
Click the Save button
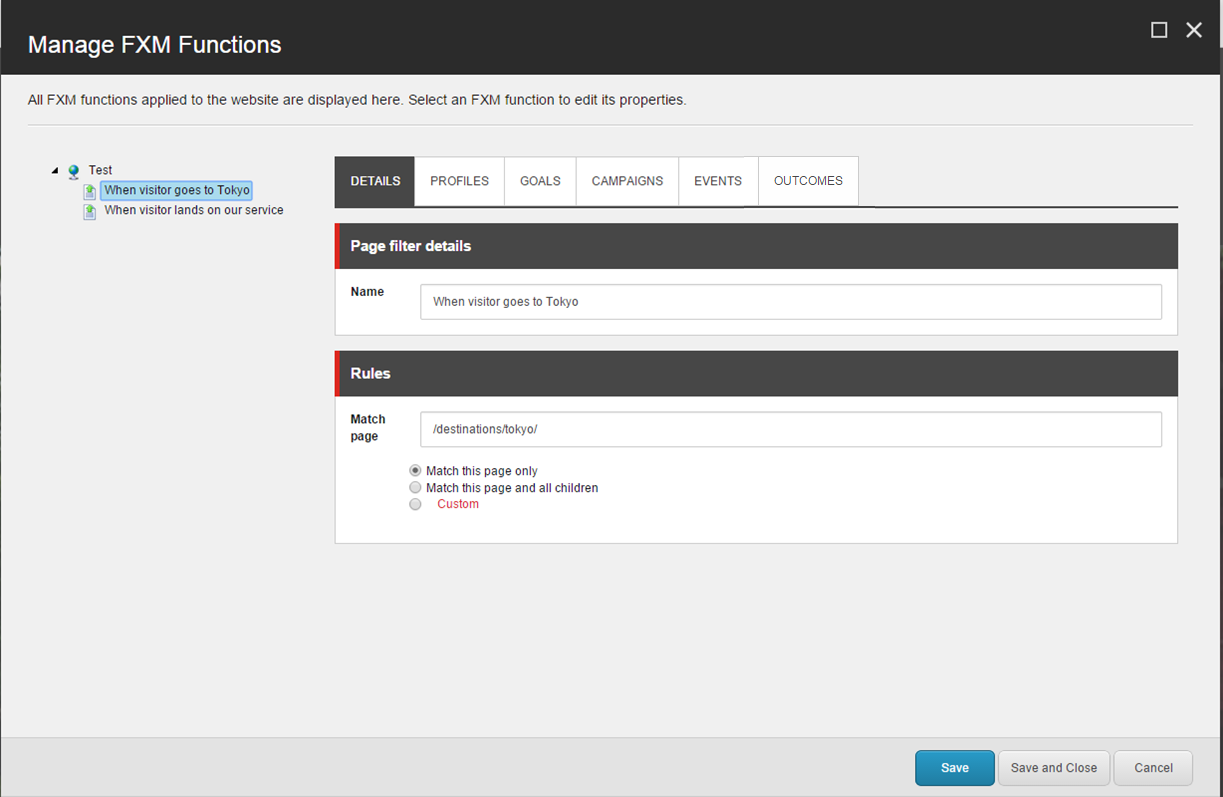pyautogui.click(x=954, y=767)
